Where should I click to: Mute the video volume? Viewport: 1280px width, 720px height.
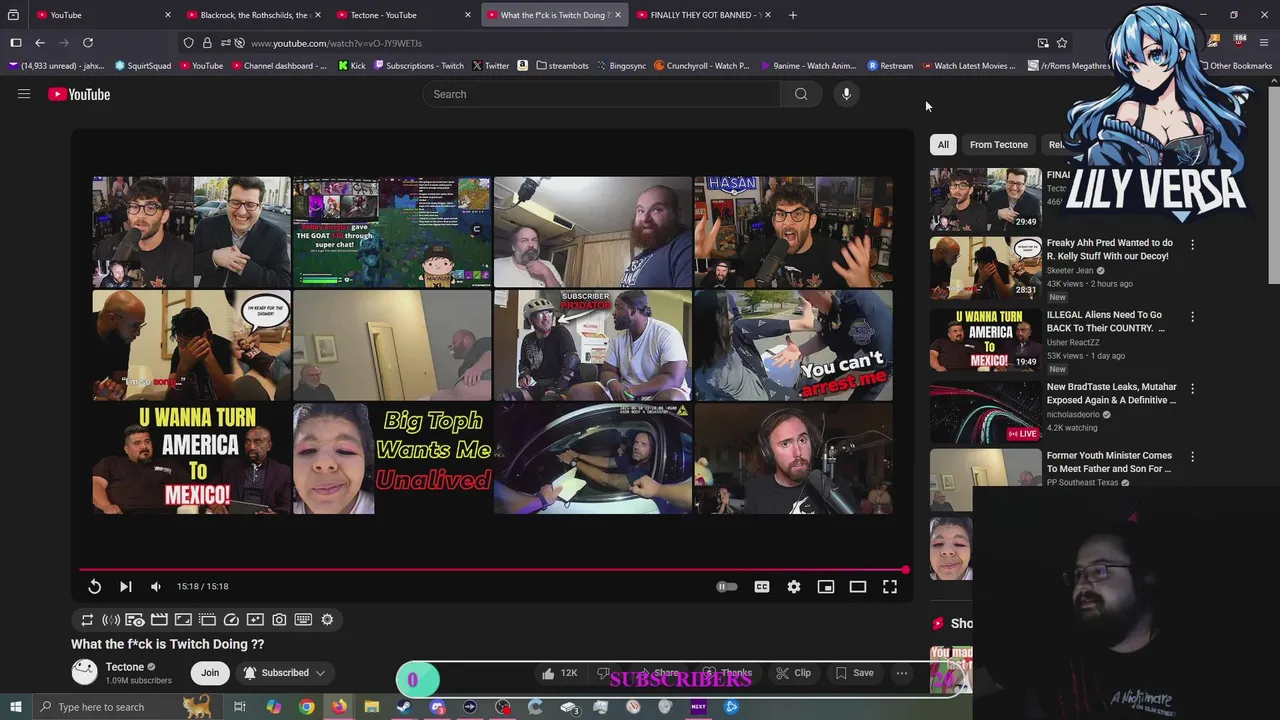(x=156, y=587)
